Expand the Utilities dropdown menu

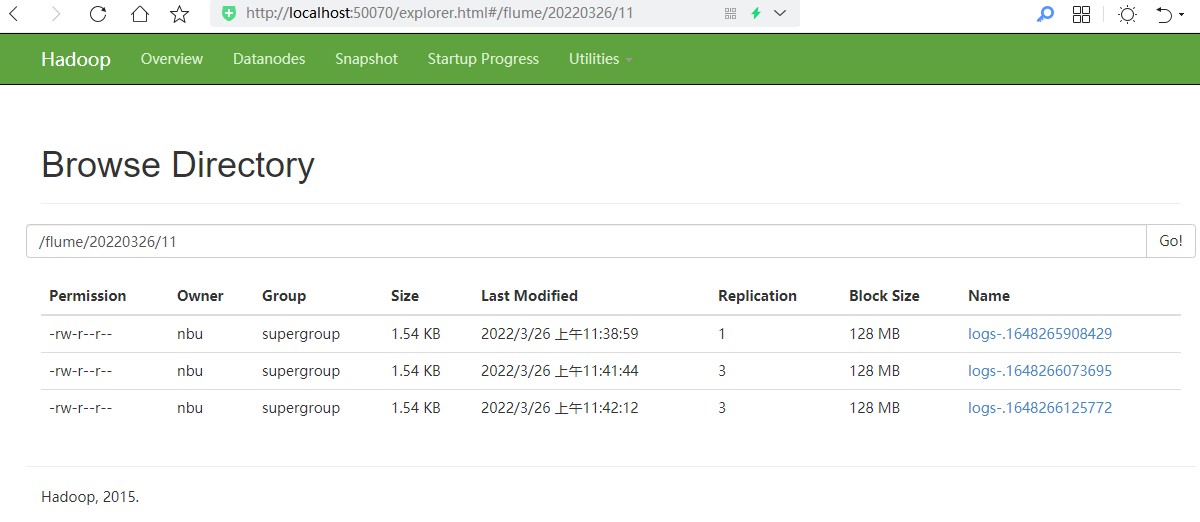(x=600, y=59)
